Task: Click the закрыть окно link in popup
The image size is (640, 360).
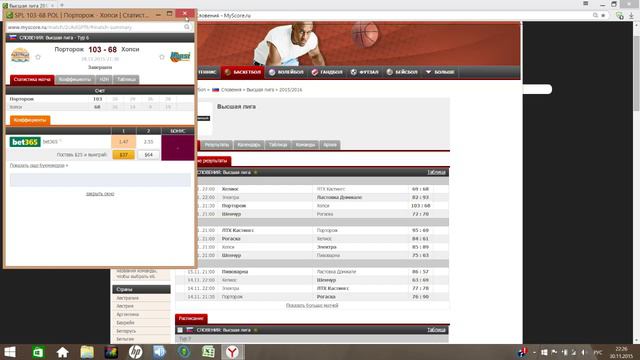Action: [100, 194]
